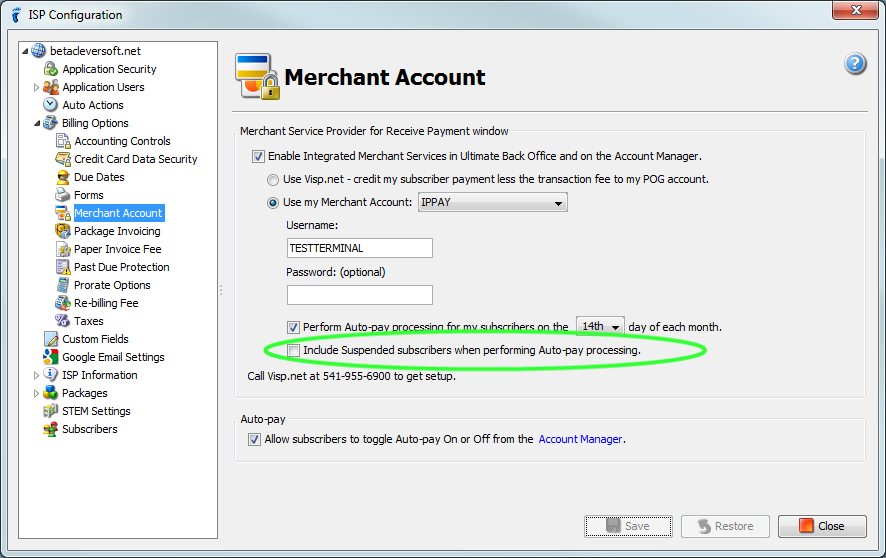Click the large Merchant Account header icon
Image resolution: width=886 pixels, height=558 pixels.
pos(257,77)
